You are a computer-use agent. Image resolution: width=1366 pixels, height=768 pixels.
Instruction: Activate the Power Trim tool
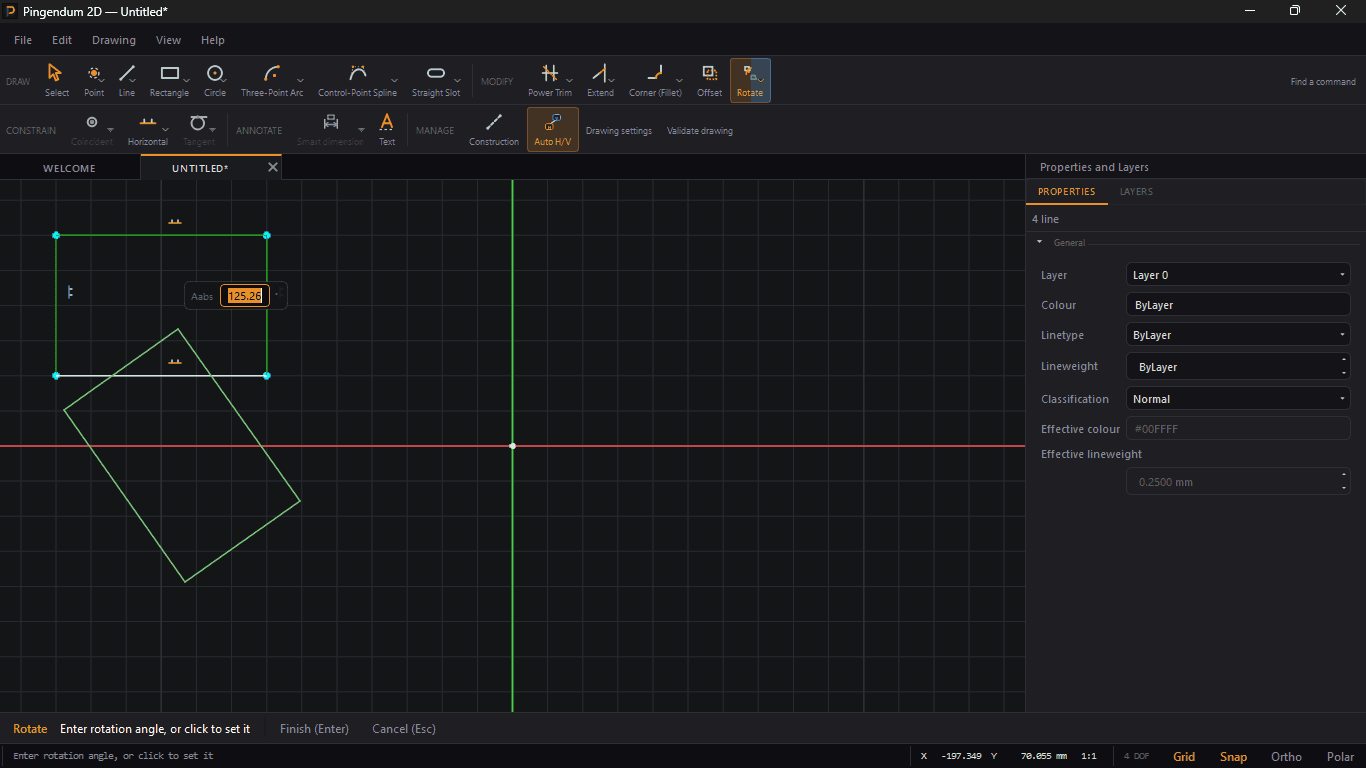coord(550,80)
